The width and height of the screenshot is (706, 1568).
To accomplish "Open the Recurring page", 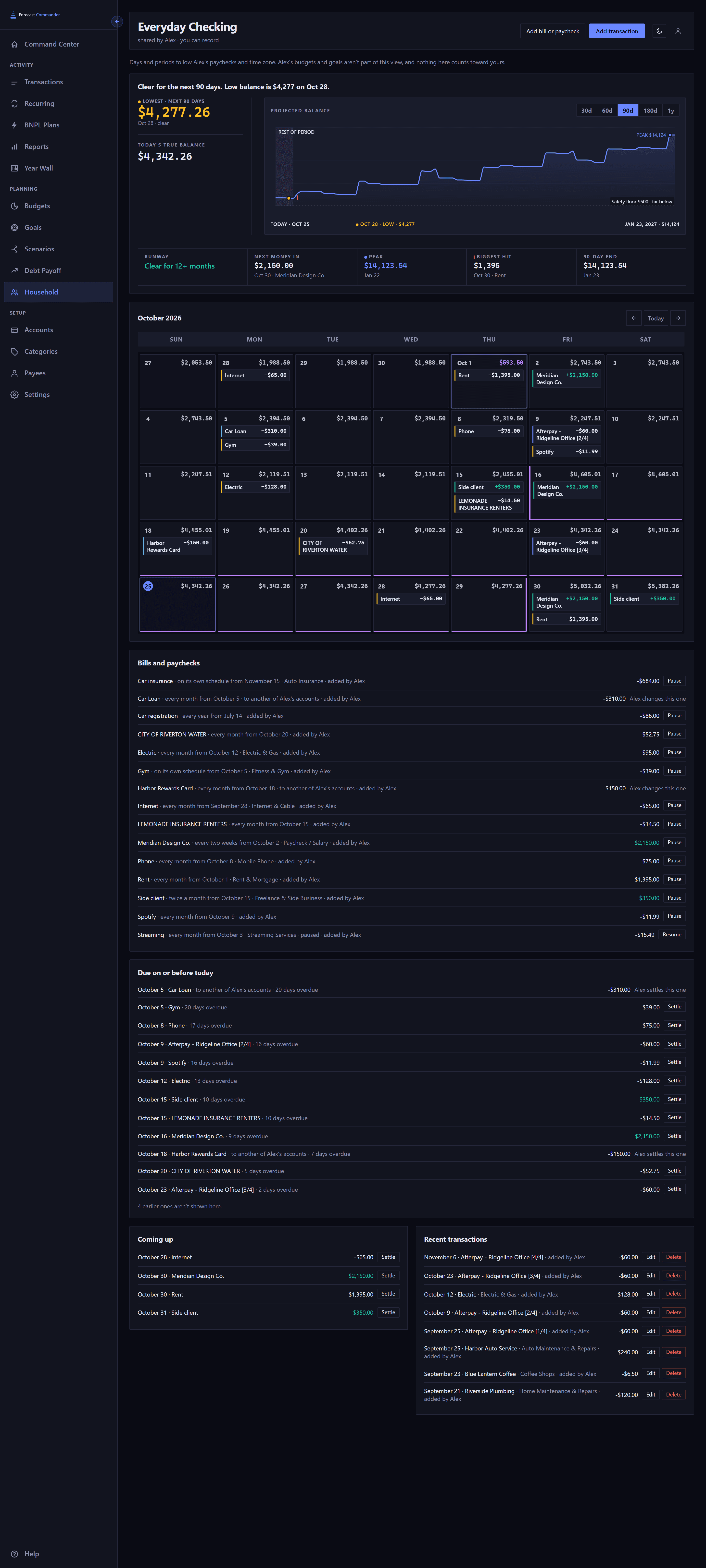I will point(59,103).
